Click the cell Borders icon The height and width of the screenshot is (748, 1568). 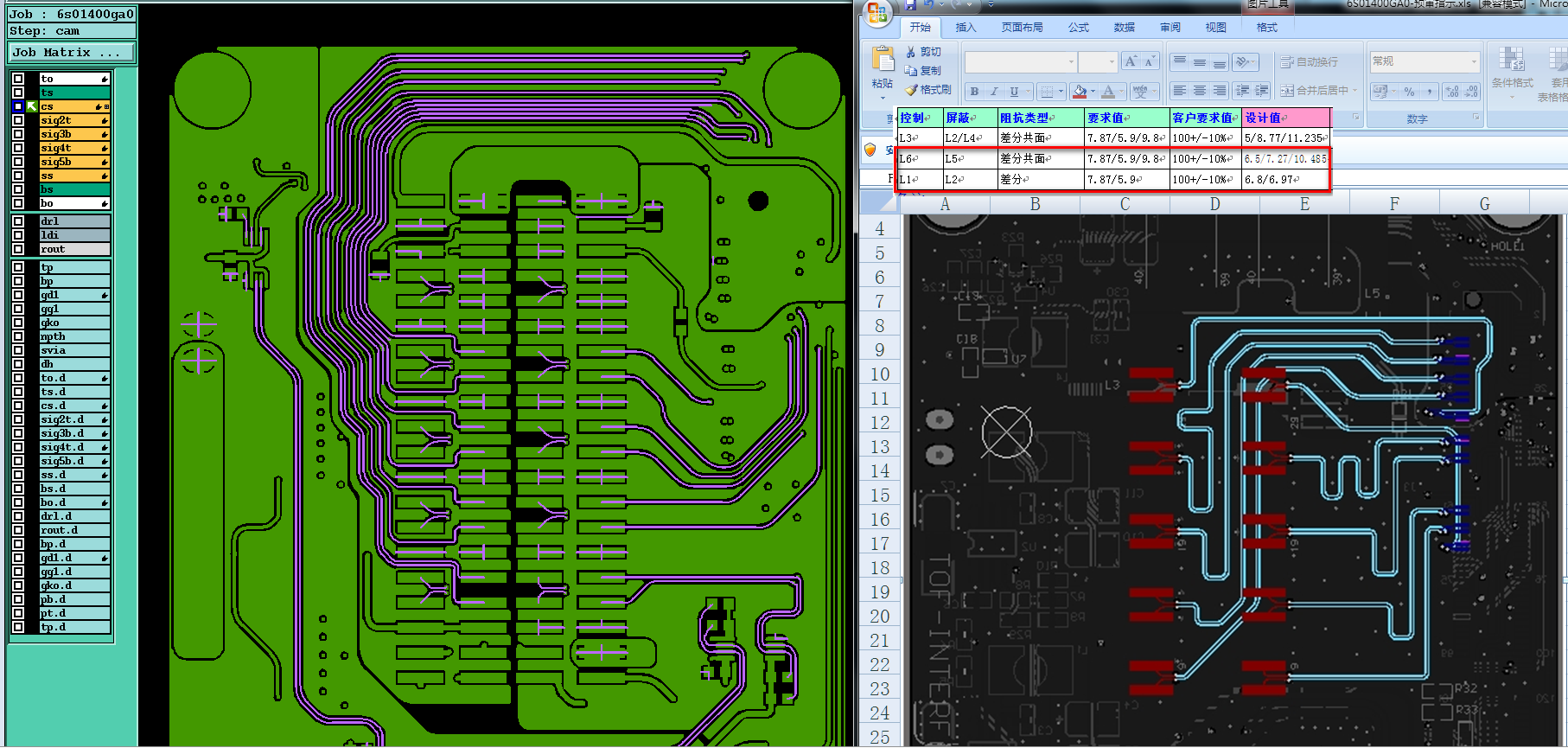click(x=1047, y=91)
